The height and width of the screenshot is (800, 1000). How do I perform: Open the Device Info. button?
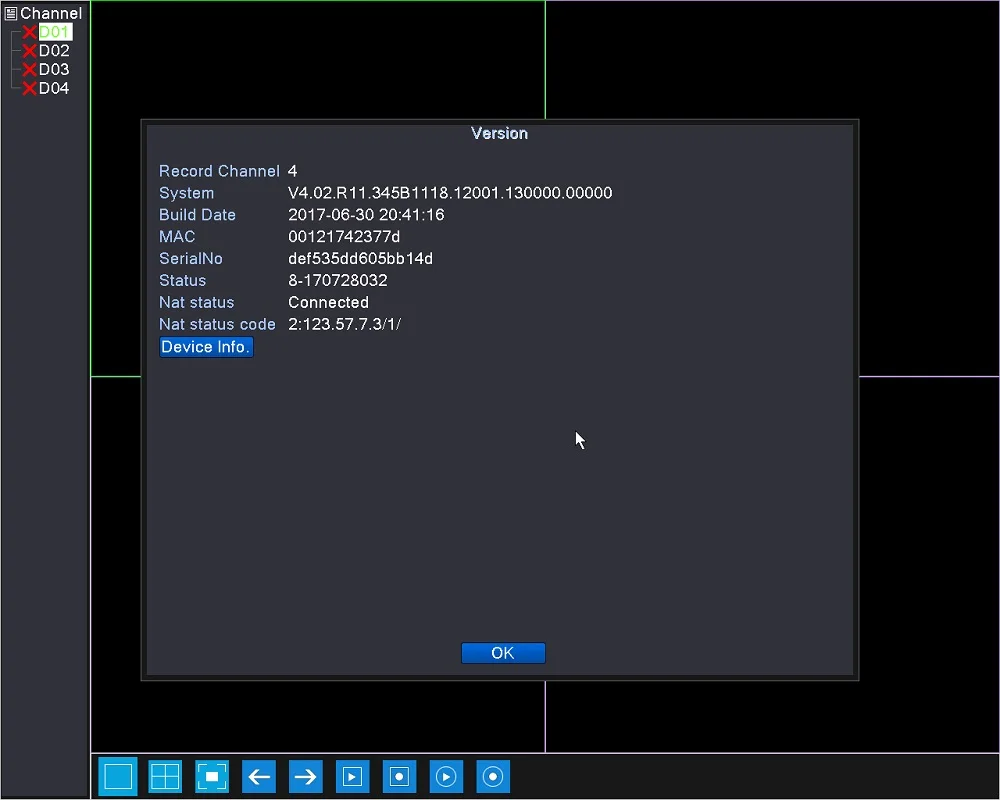coord(206,347)
